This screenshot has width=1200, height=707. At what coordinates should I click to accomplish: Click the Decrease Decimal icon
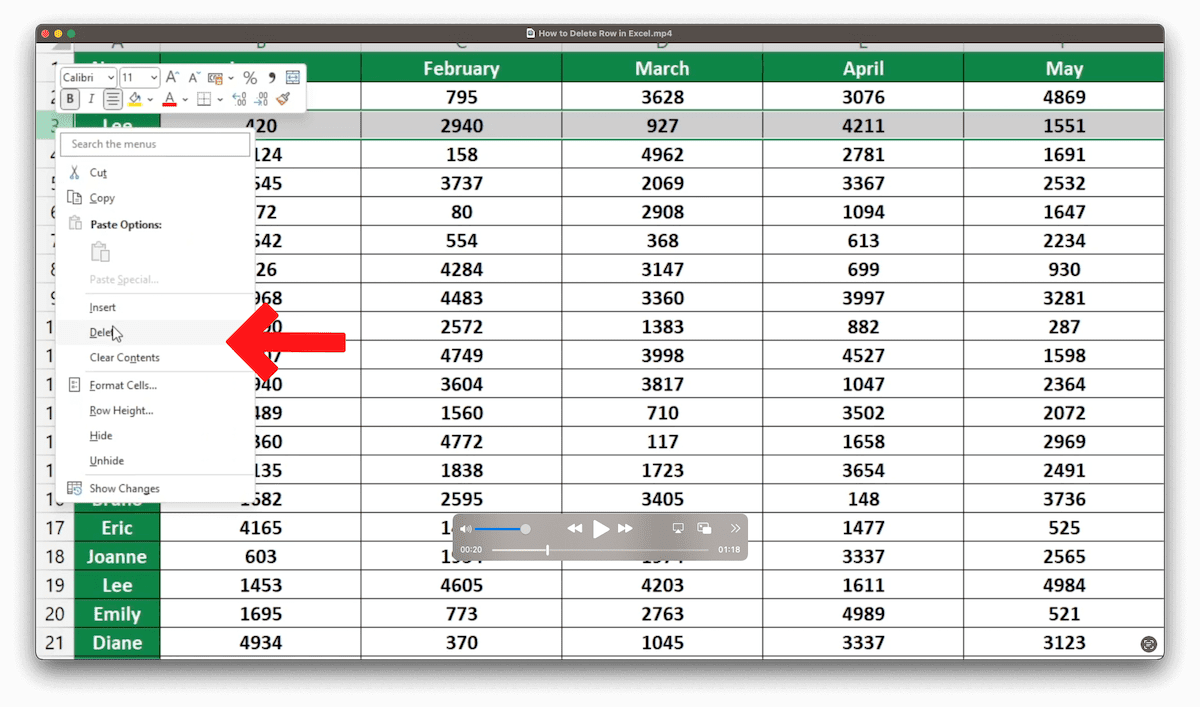261,100
